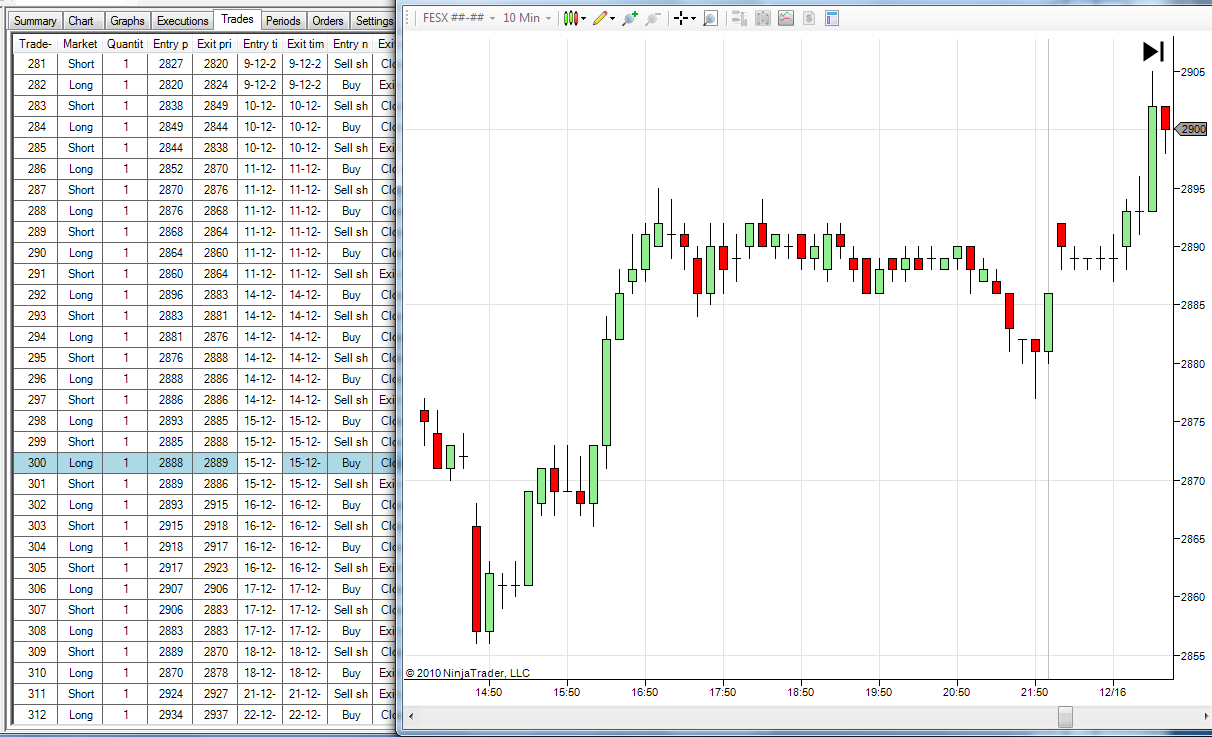Open the indicators chart icon

coord(786,18)
